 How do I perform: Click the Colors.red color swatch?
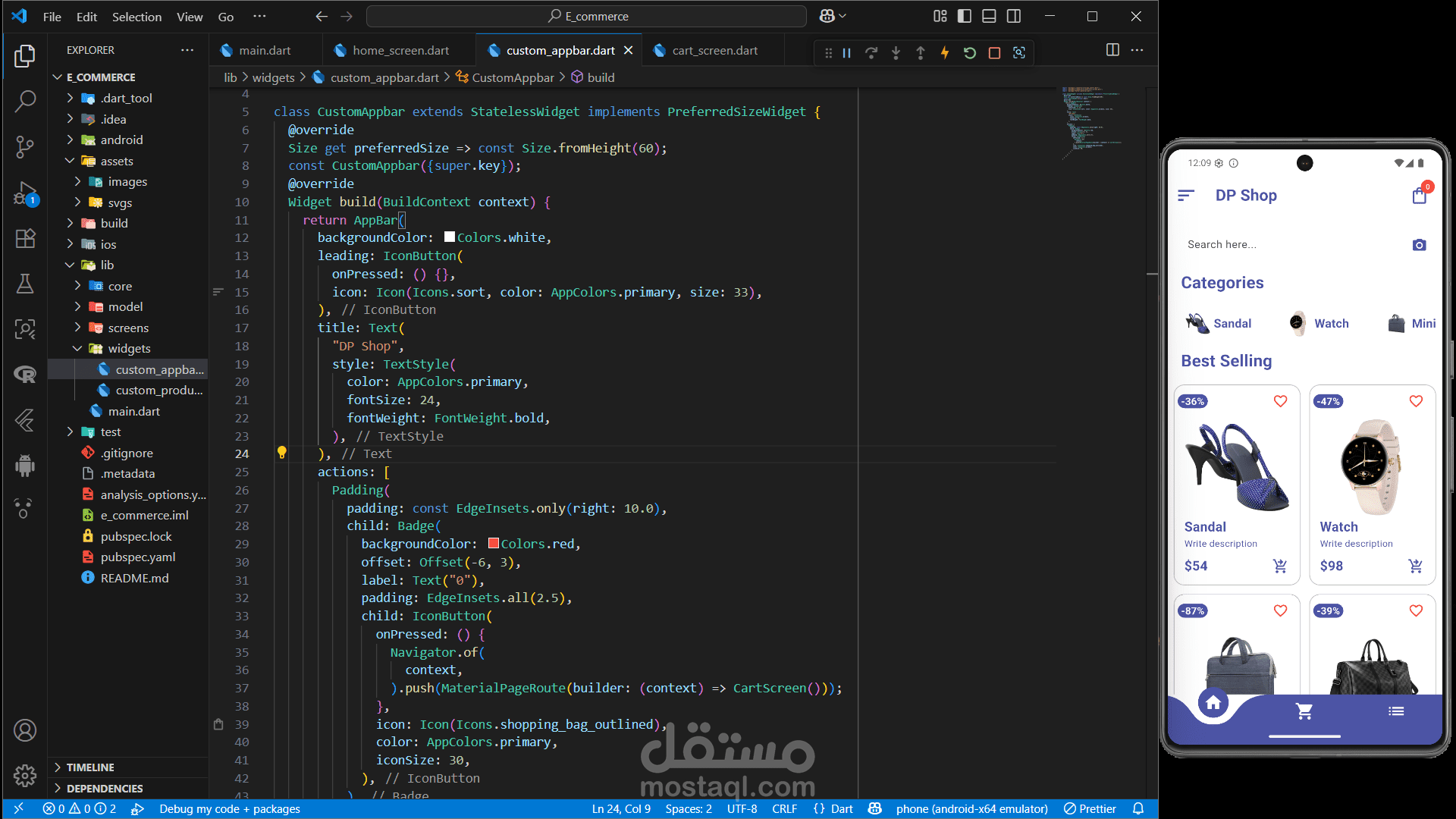tap(494, 544)
